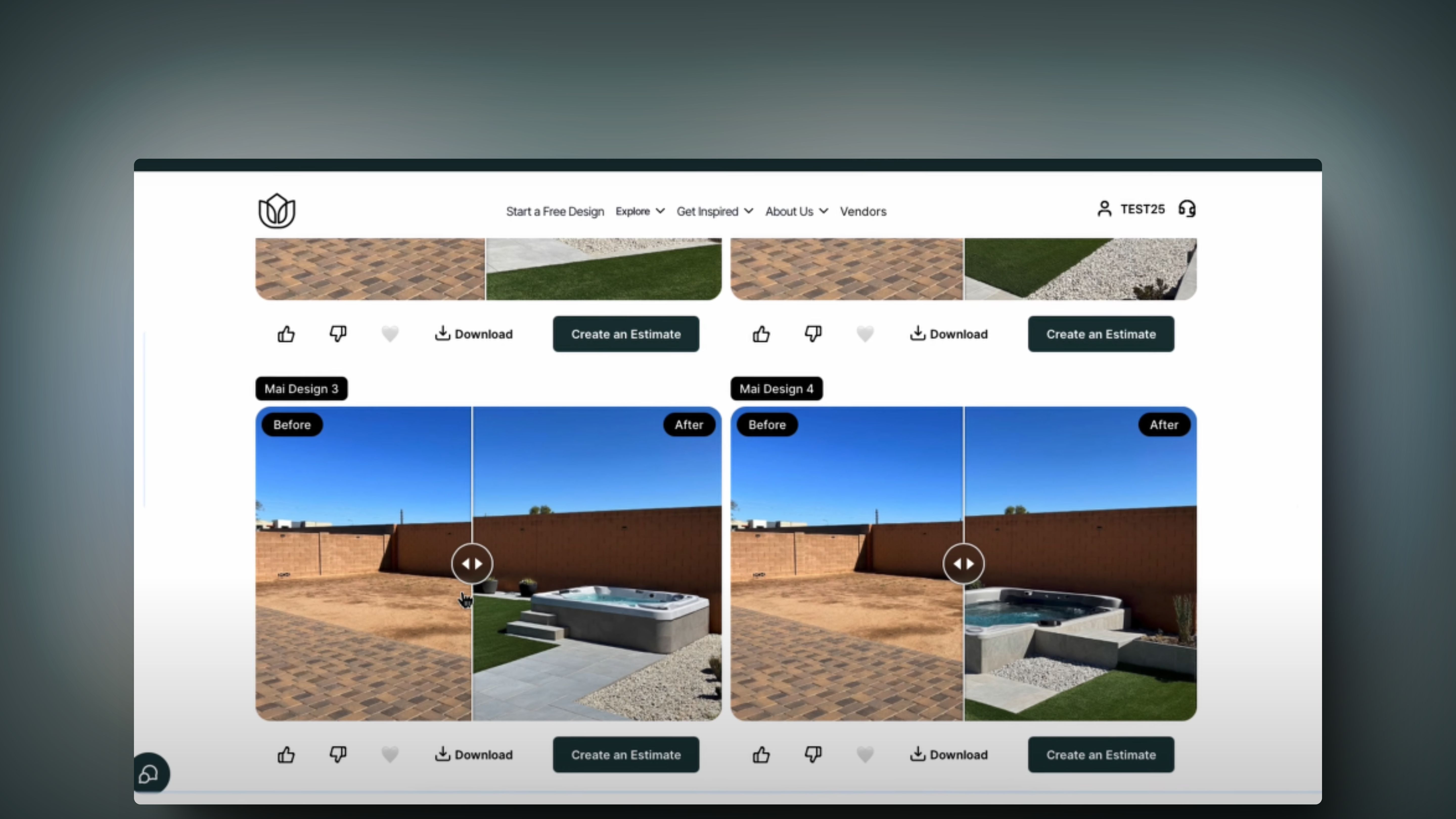Favorite the top-left design with heart
Image resolution: width=1456 pixels, height=819 pixels.
coord(390,334)
